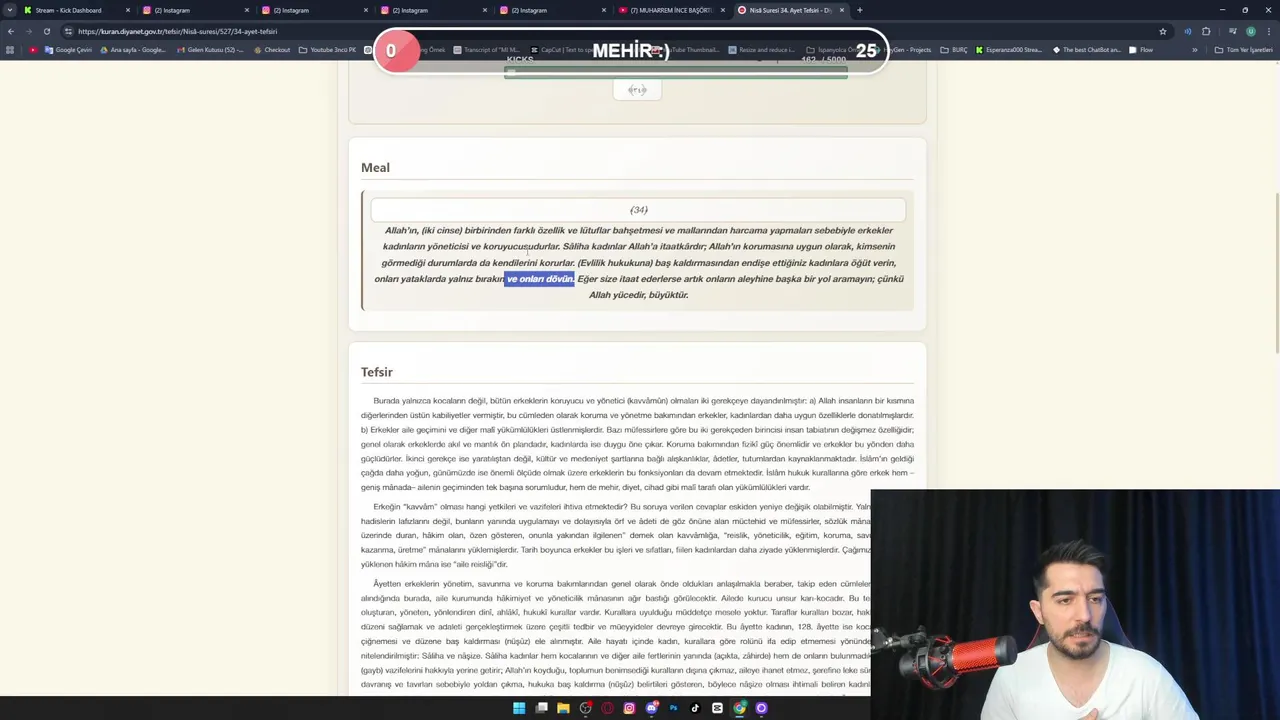
Task: Close the Nisâ Suresi tab
Action: point(842,10)
